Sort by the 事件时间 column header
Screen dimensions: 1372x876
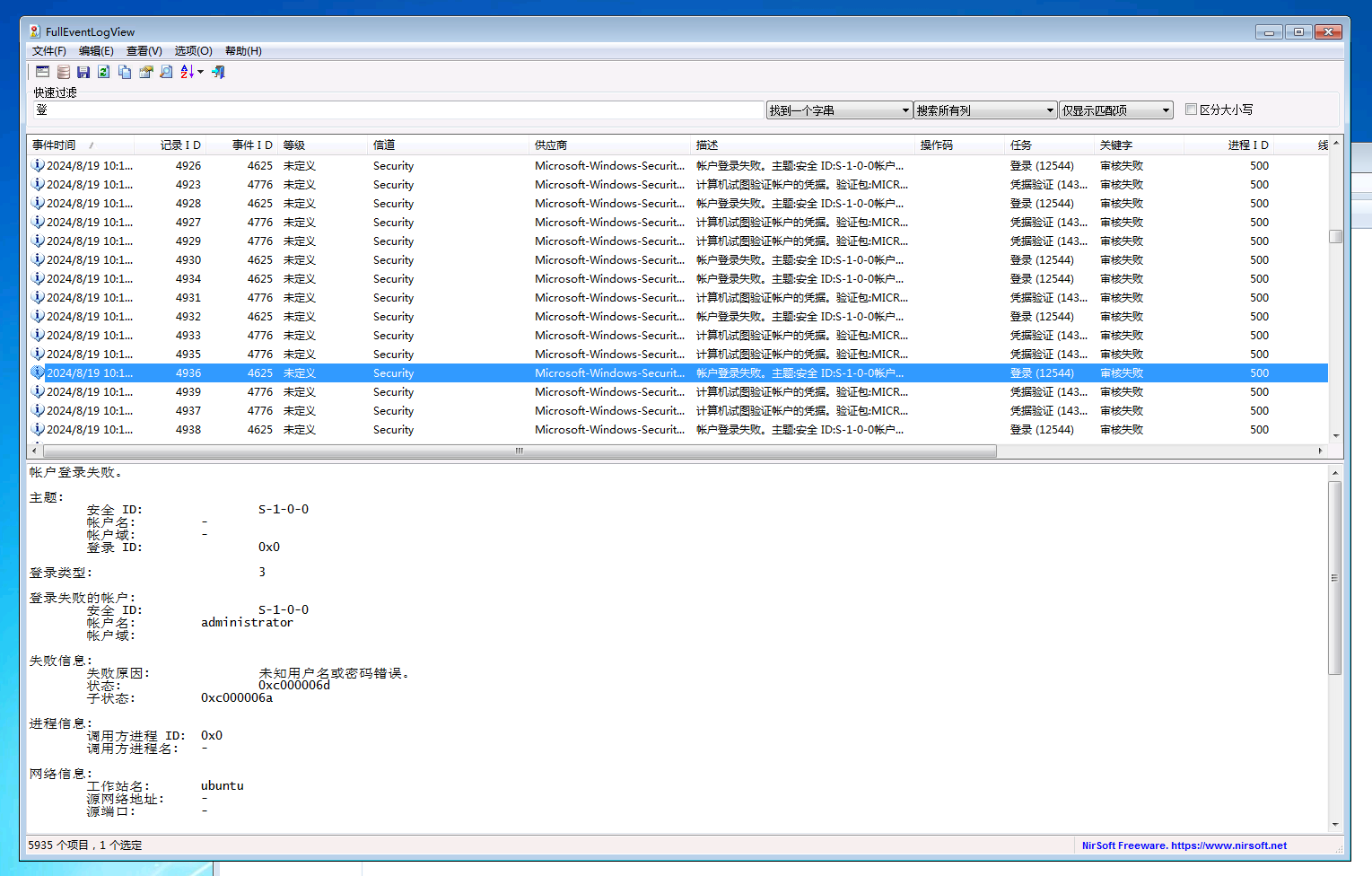click(81, 145)
